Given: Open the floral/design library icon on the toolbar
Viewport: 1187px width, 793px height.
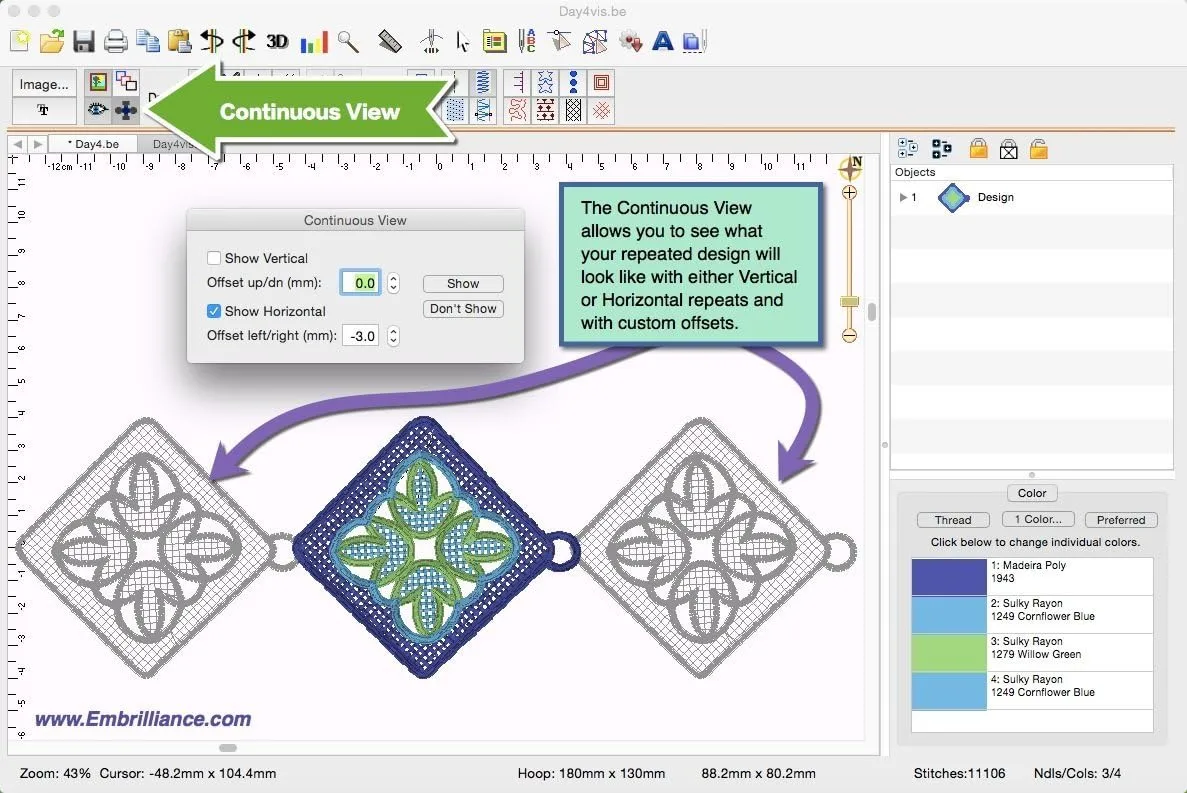Looking at the screenshot, I should pos(629,41).
